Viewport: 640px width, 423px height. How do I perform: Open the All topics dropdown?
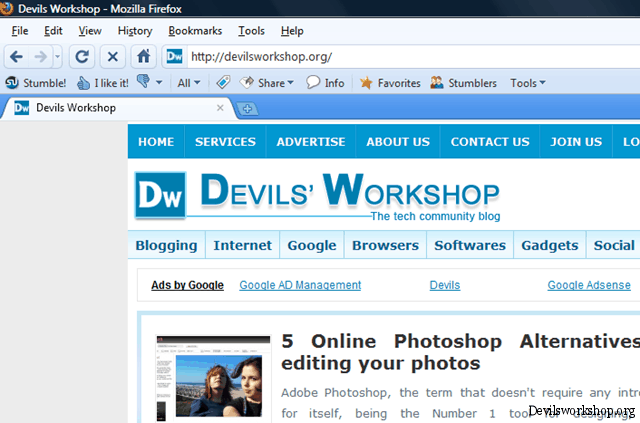[x=189, y=83]
